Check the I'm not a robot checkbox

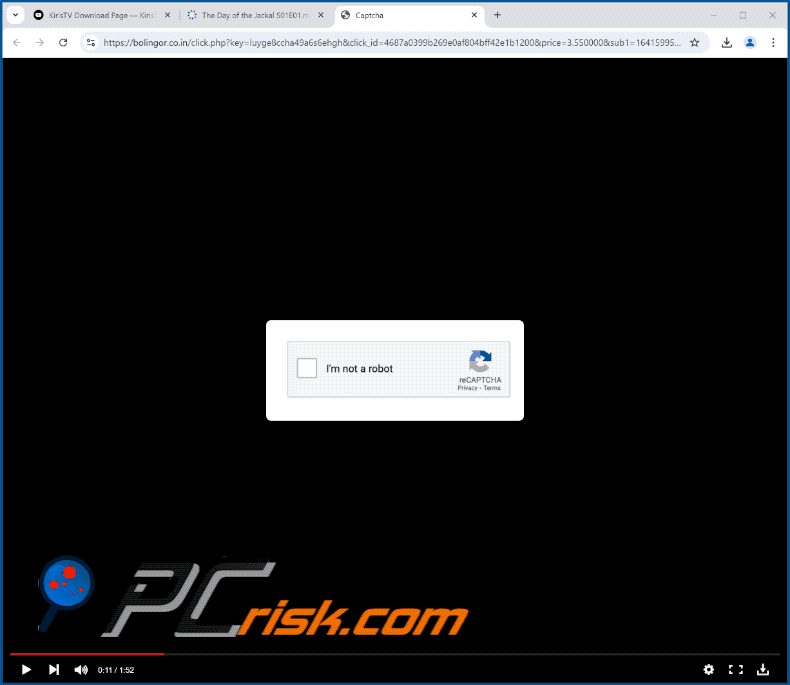coord(307,368)
